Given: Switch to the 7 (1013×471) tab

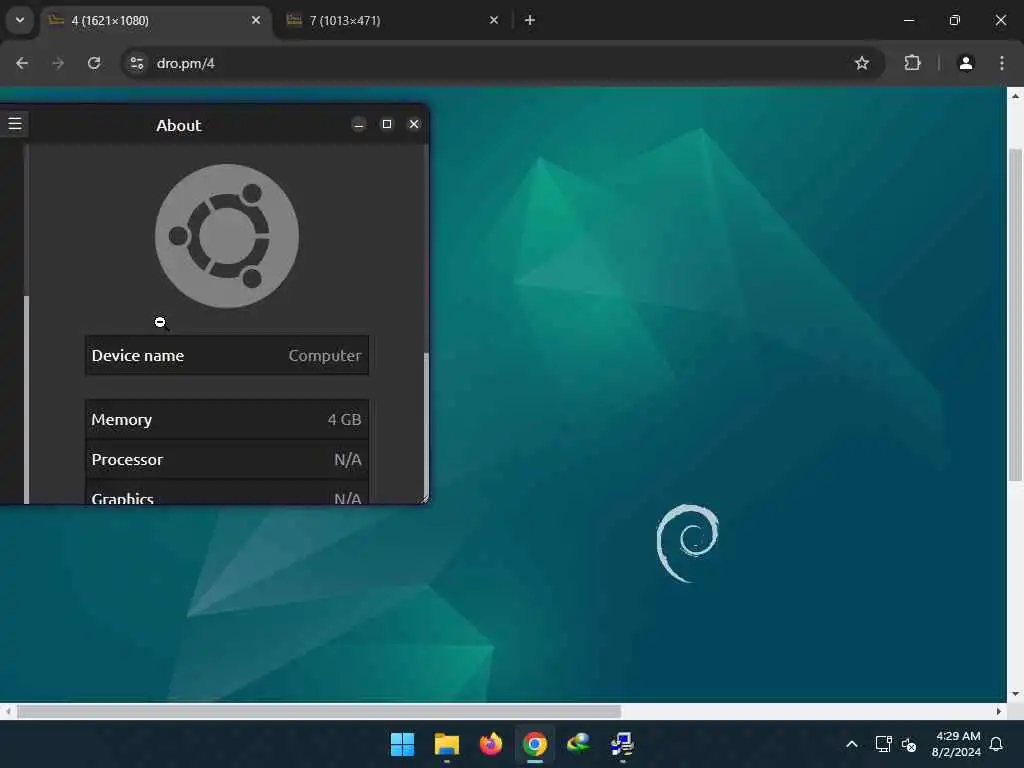Looking at the screenshot, I should (x=394, y=20).
